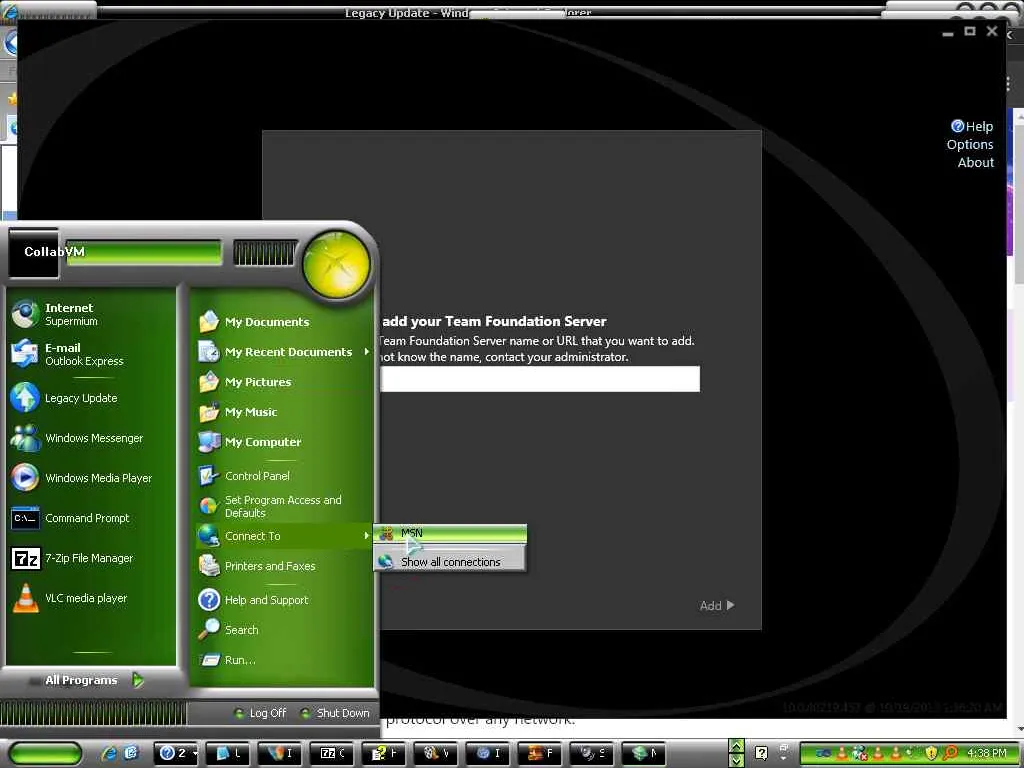Click the orange magnifier tray icon
The height and width of the screenshot is (768, 1024).
950,754
